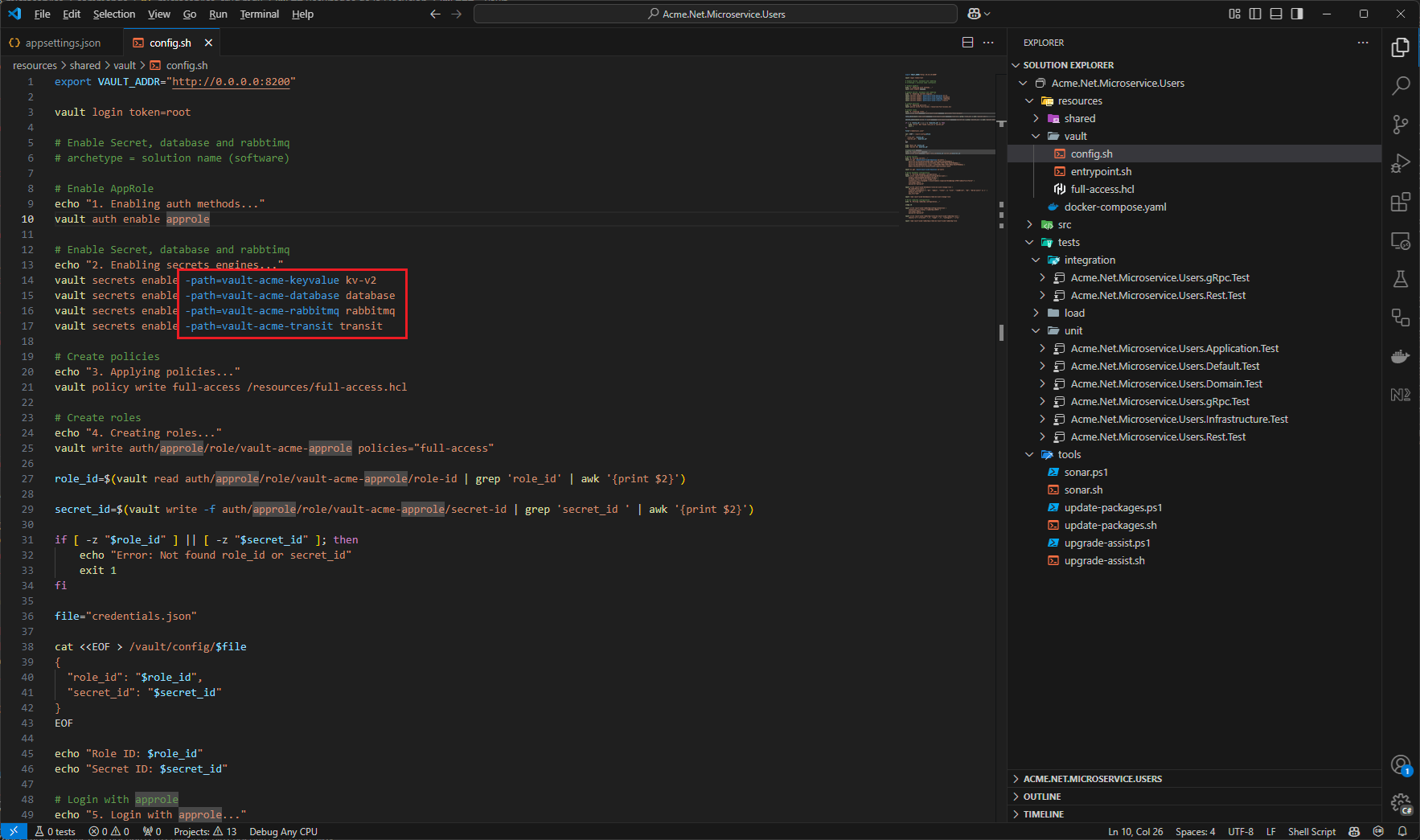Go back with the left arrow
Screen dimensions: 1420x840
click(x=435, y=14)
